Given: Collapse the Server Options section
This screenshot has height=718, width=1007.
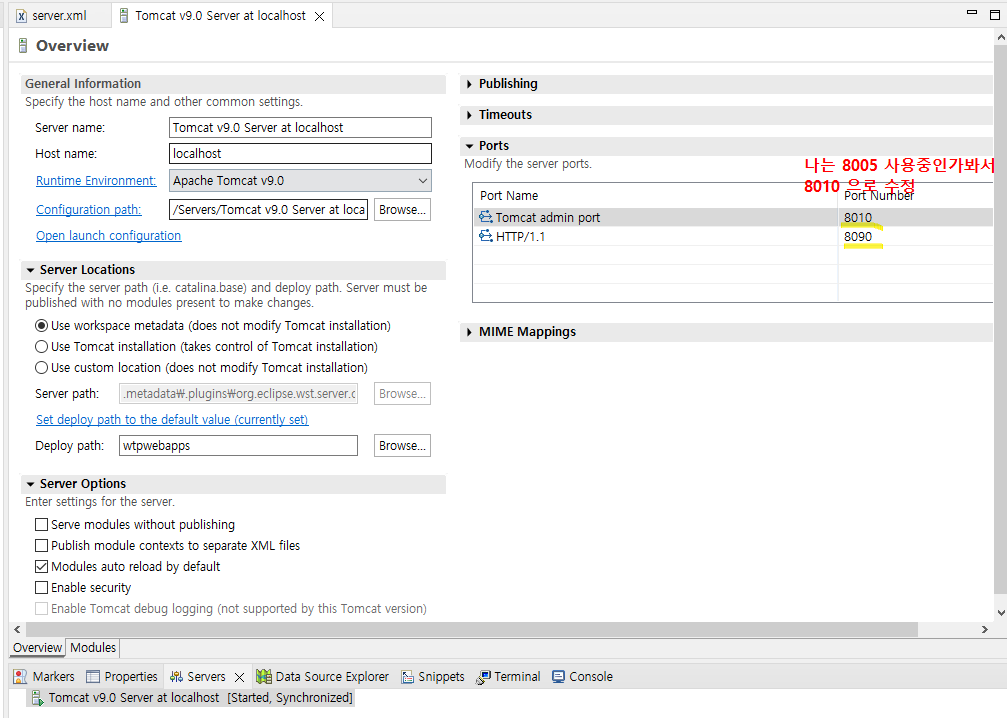Looking at the screenshot, I should pyautogui.click(x=30, y=484).
